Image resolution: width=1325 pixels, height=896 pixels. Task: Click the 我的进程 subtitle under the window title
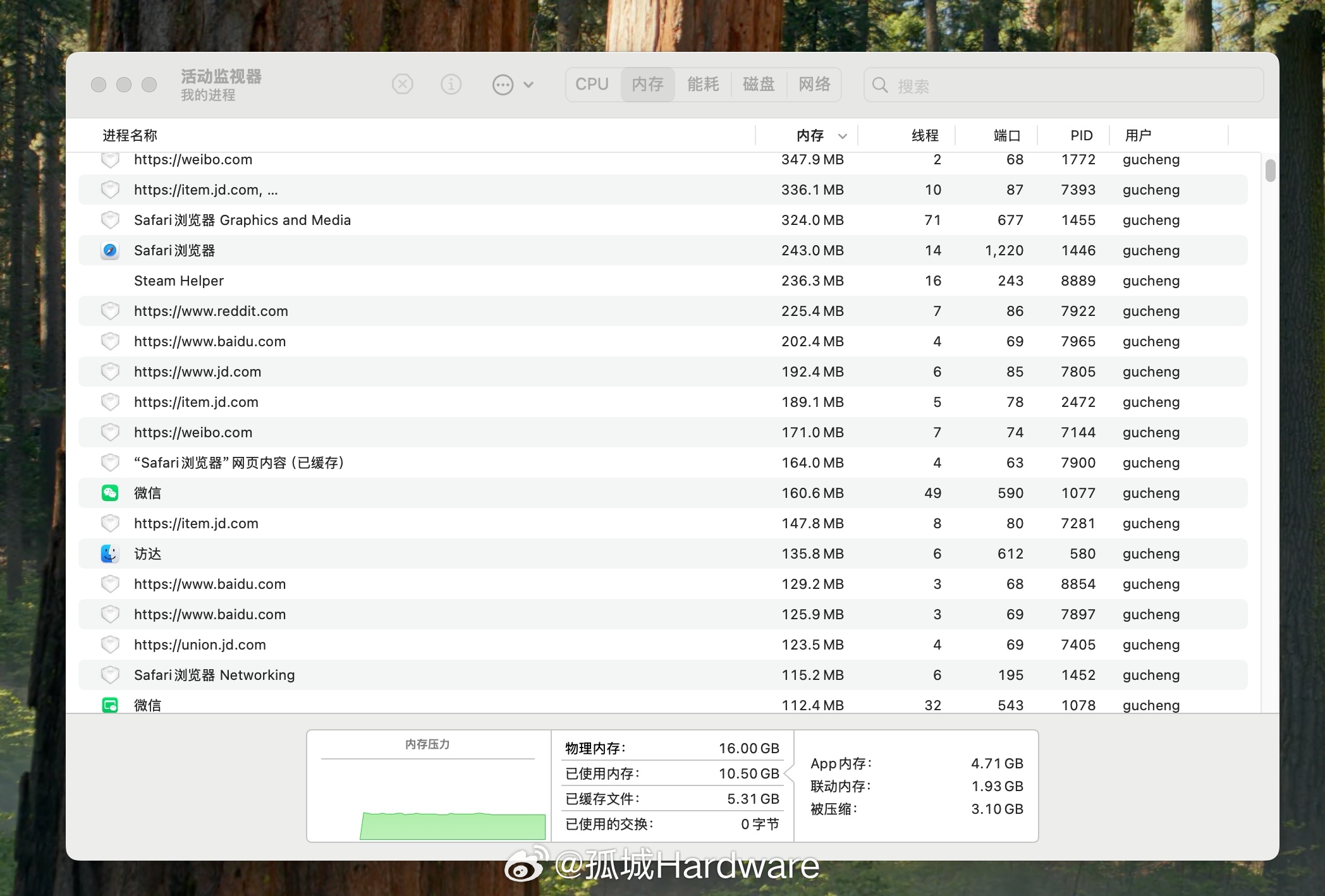(x=208, y=95)
